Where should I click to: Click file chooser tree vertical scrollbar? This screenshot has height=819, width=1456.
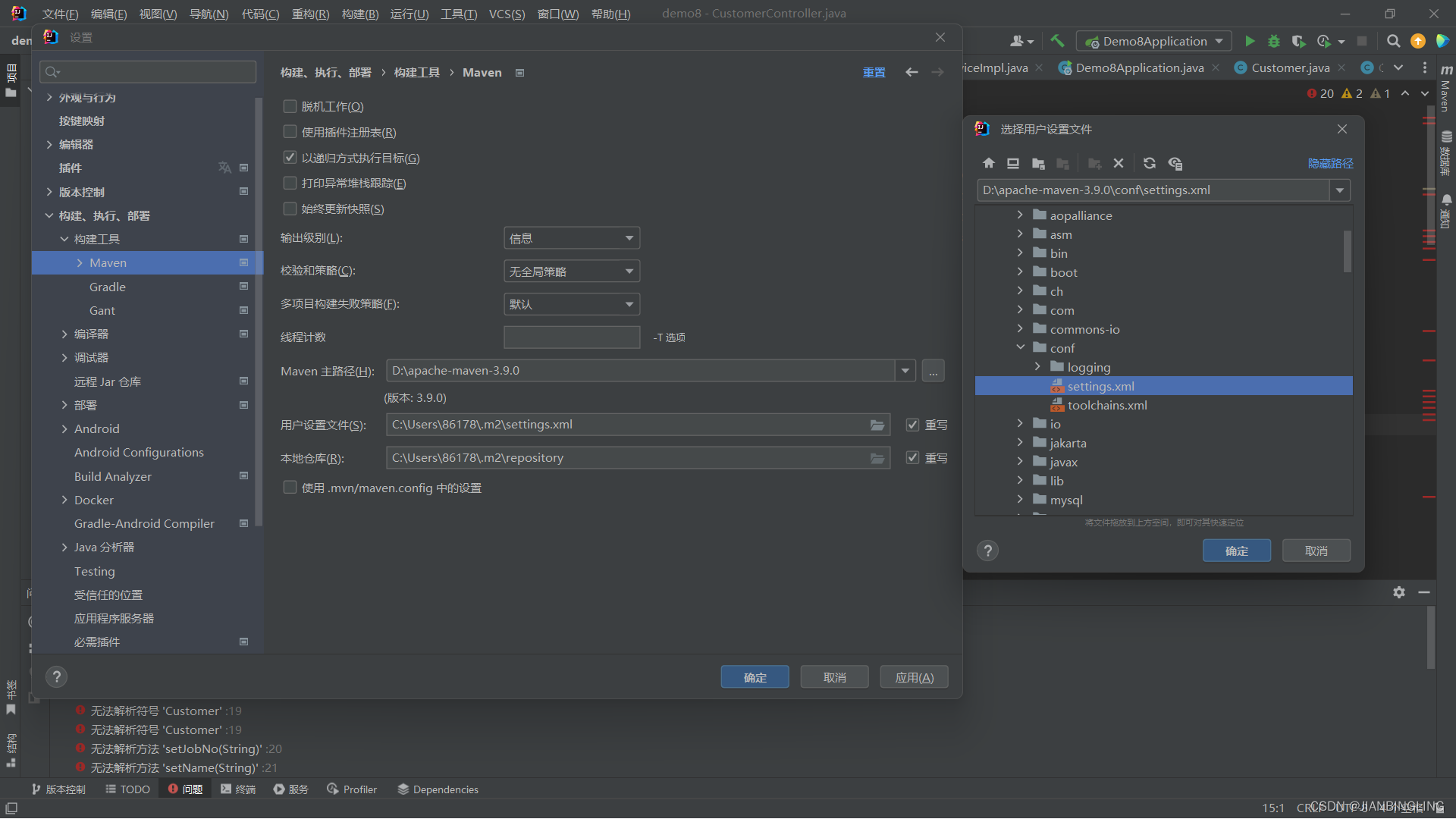tap(1348, 251)
